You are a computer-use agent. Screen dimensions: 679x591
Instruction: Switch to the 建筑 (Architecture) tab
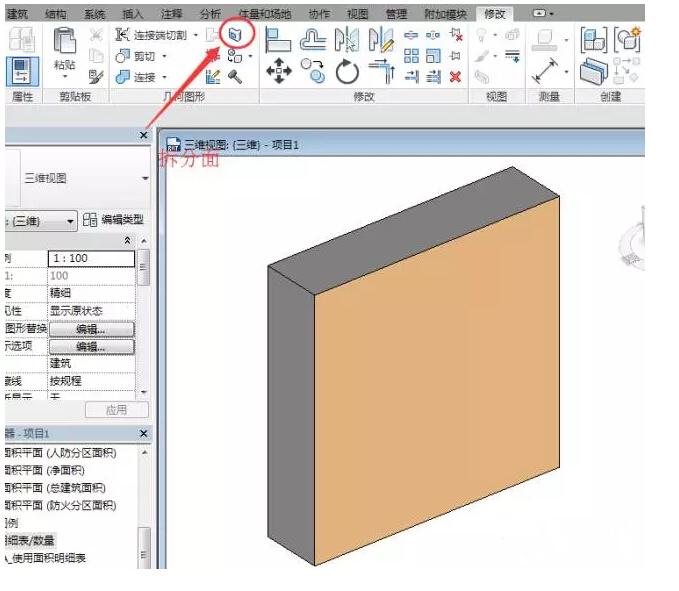click(17, 14)
